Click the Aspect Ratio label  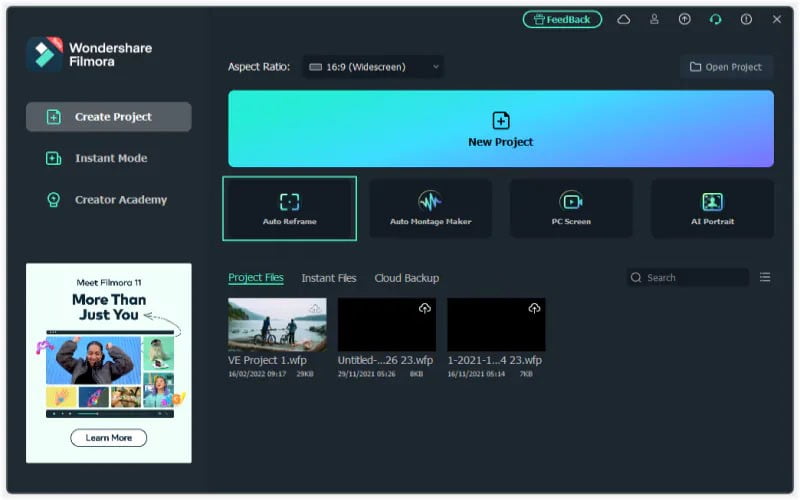point(259,67)
